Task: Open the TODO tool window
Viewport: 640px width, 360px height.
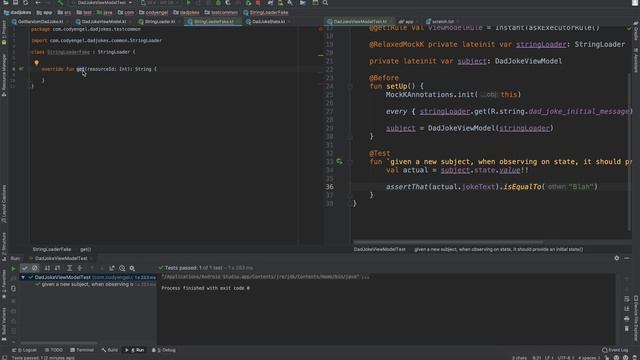Action: point(54,350)
